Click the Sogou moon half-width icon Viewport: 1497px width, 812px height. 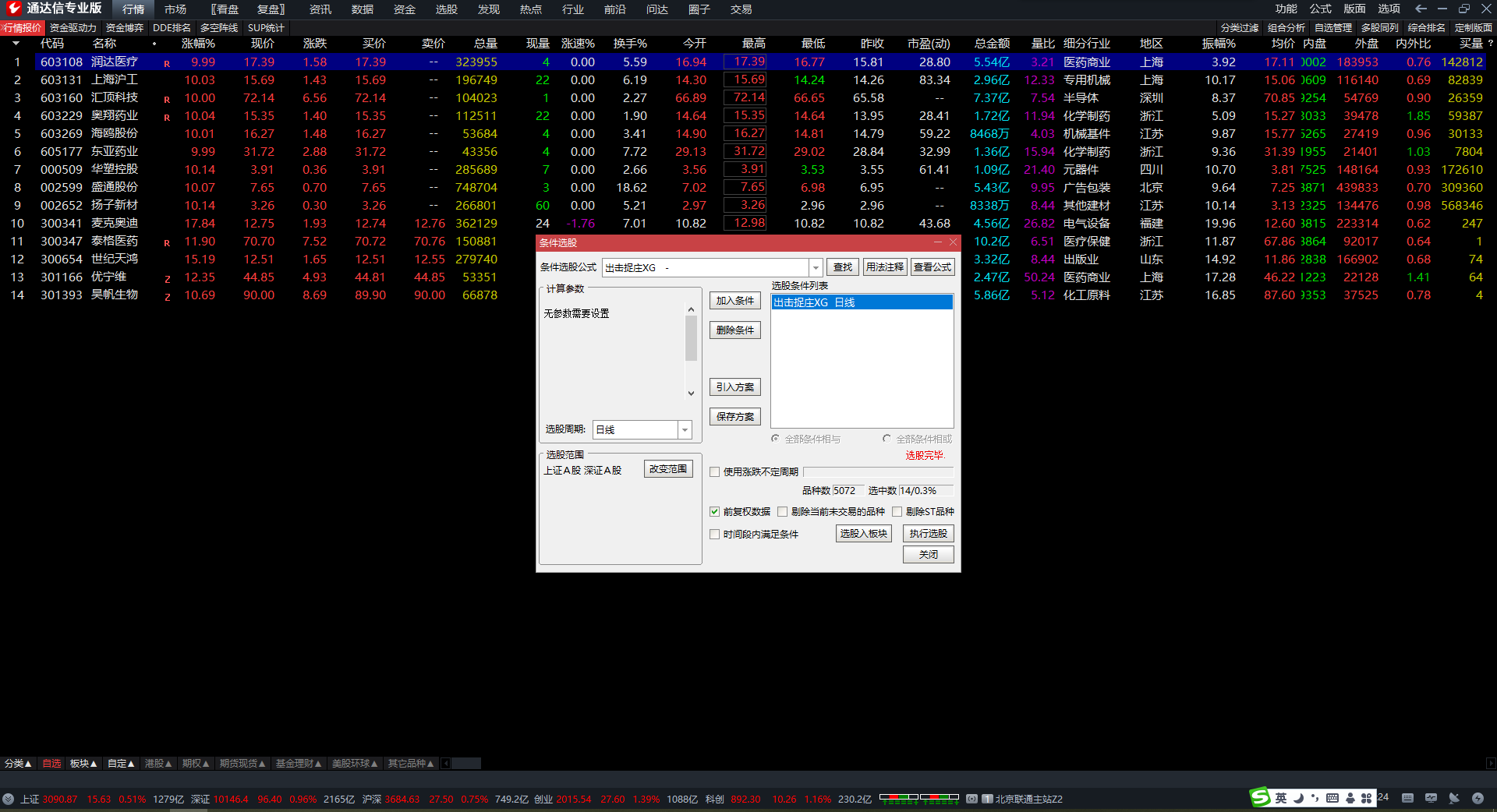1298,798
